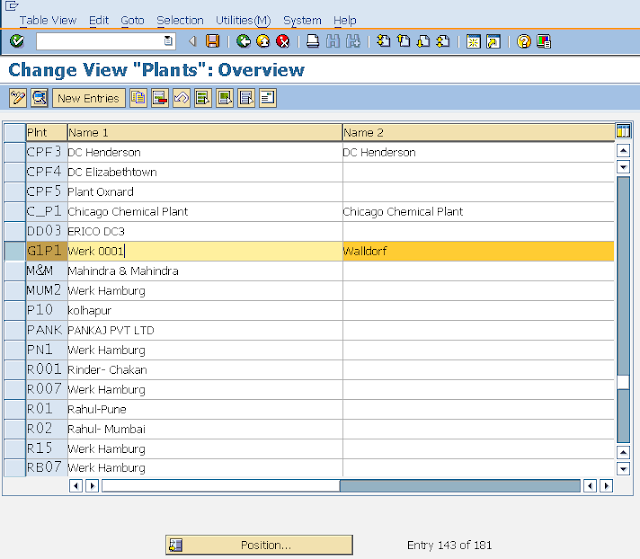Click the Display/Change pencil toggle icon

tap(18, 98)
